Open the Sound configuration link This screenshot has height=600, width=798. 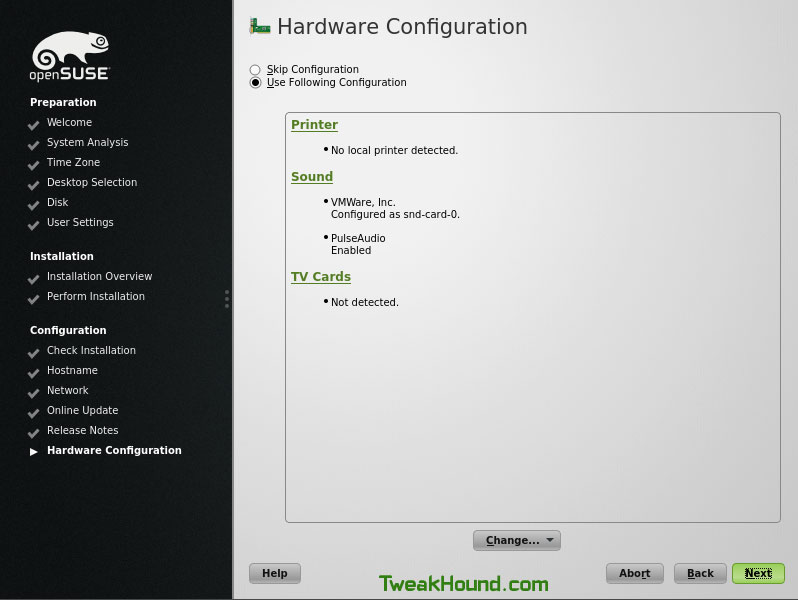click(312, 177)
